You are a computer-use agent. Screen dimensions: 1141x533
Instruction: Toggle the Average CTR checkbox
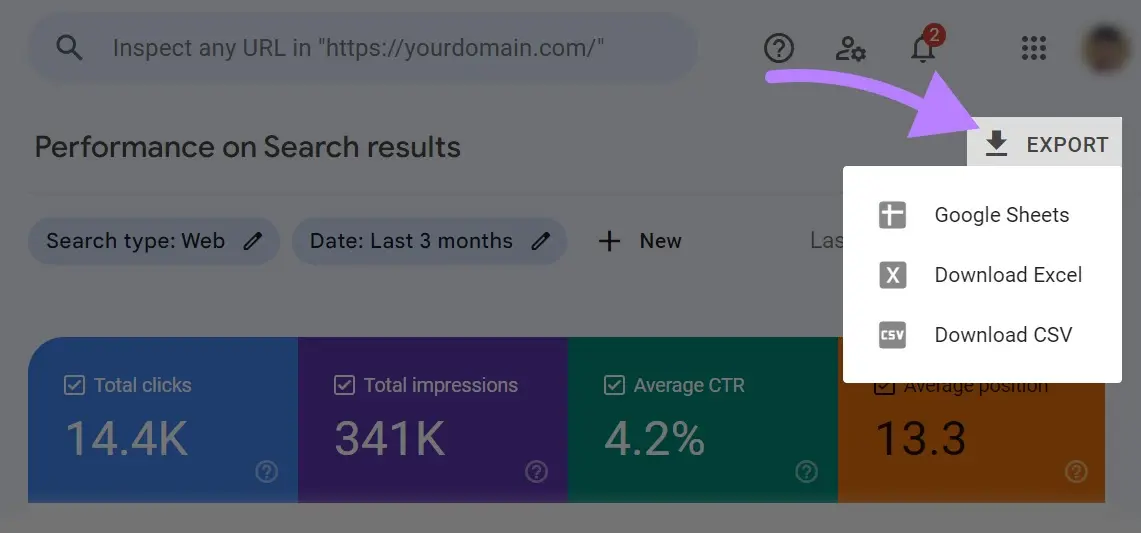coord(614,385)
